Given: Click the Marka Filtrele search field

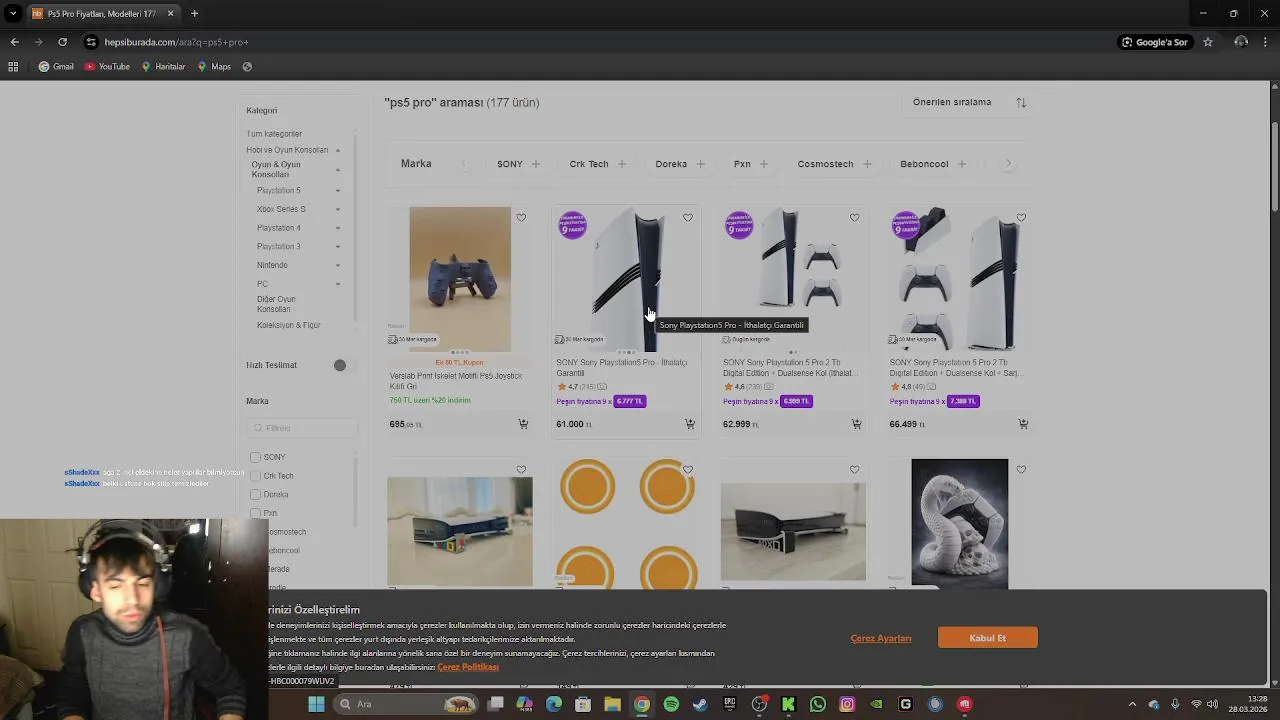Looking at the screenshot, I should click(302, 428).
